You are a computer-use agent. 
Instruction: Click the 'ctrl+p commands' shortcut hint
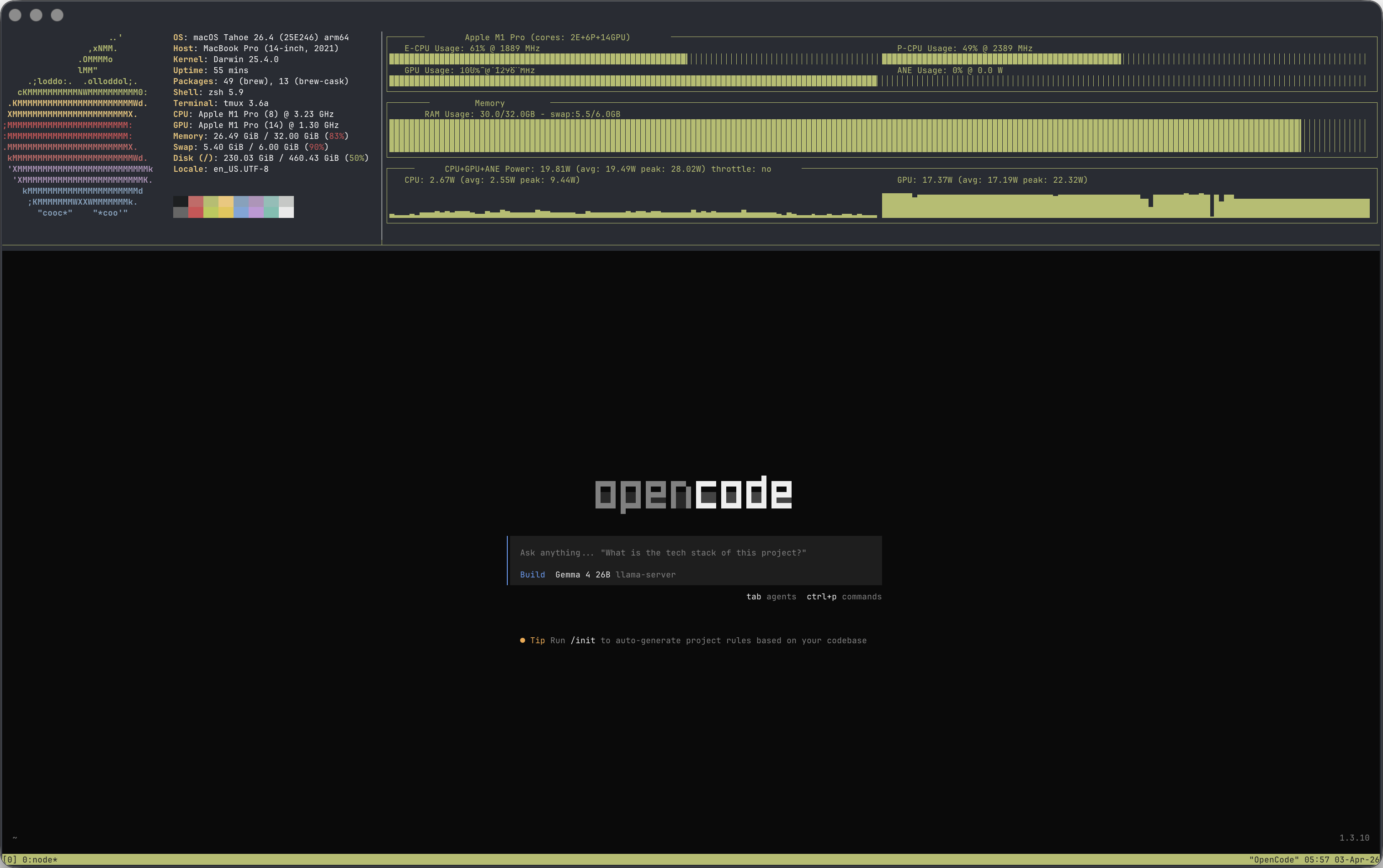[844, 597]
